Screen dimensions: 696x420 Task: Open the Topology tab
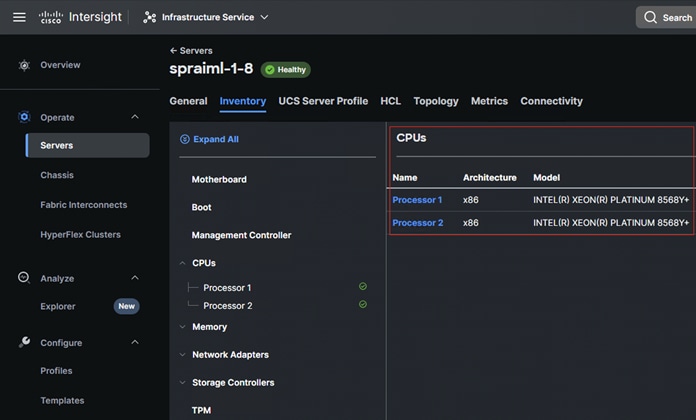pos(436,101)
